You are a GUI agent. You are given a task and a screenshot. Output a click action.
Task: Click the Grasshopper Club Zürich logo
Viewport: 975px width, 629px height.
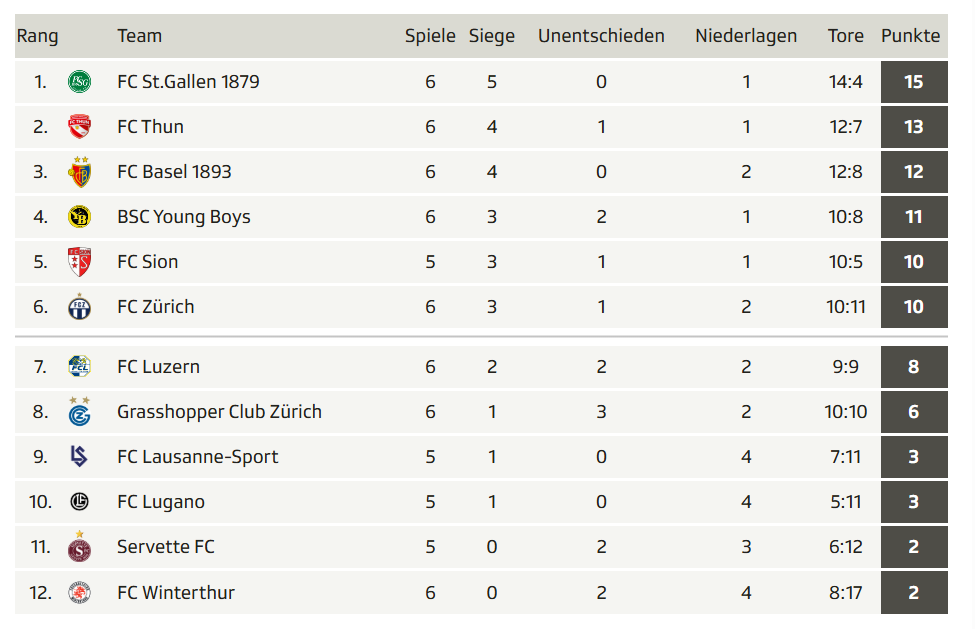pyautogui.click(x=79, y=411)
